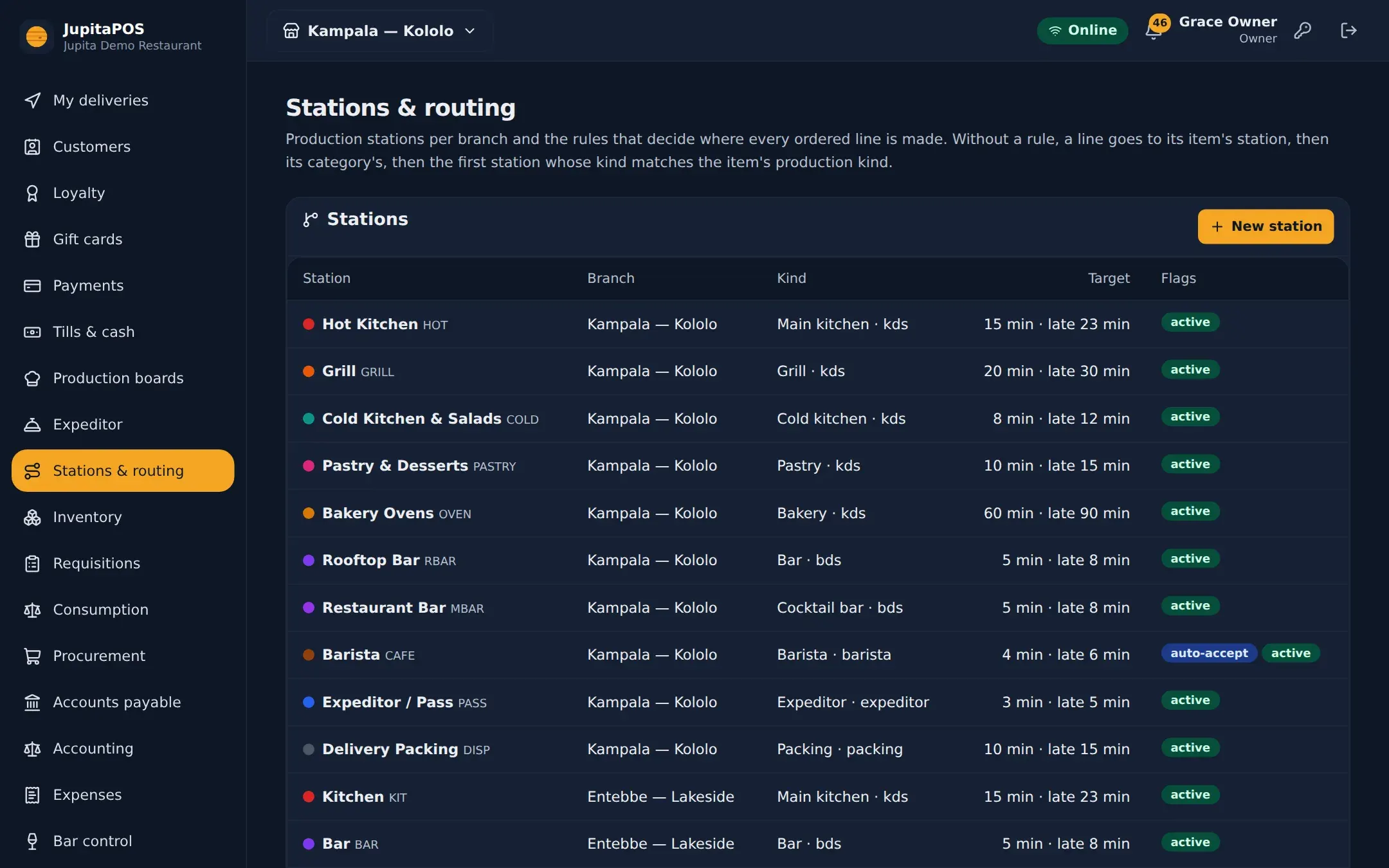The height and width of the screenshot is (868, 1389).
Task: Click the Accounts payable bank icon
Action: (32, 702)
